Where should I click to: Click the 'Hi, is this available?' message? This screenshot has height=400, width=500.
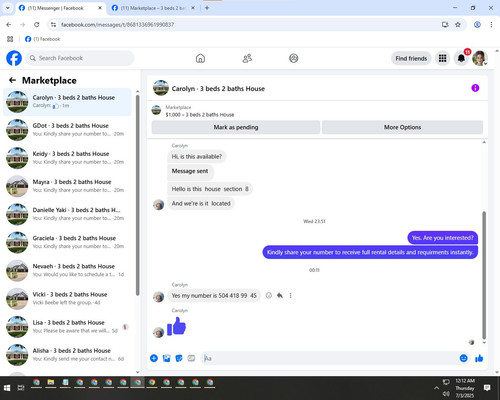(x=197, y=157)
